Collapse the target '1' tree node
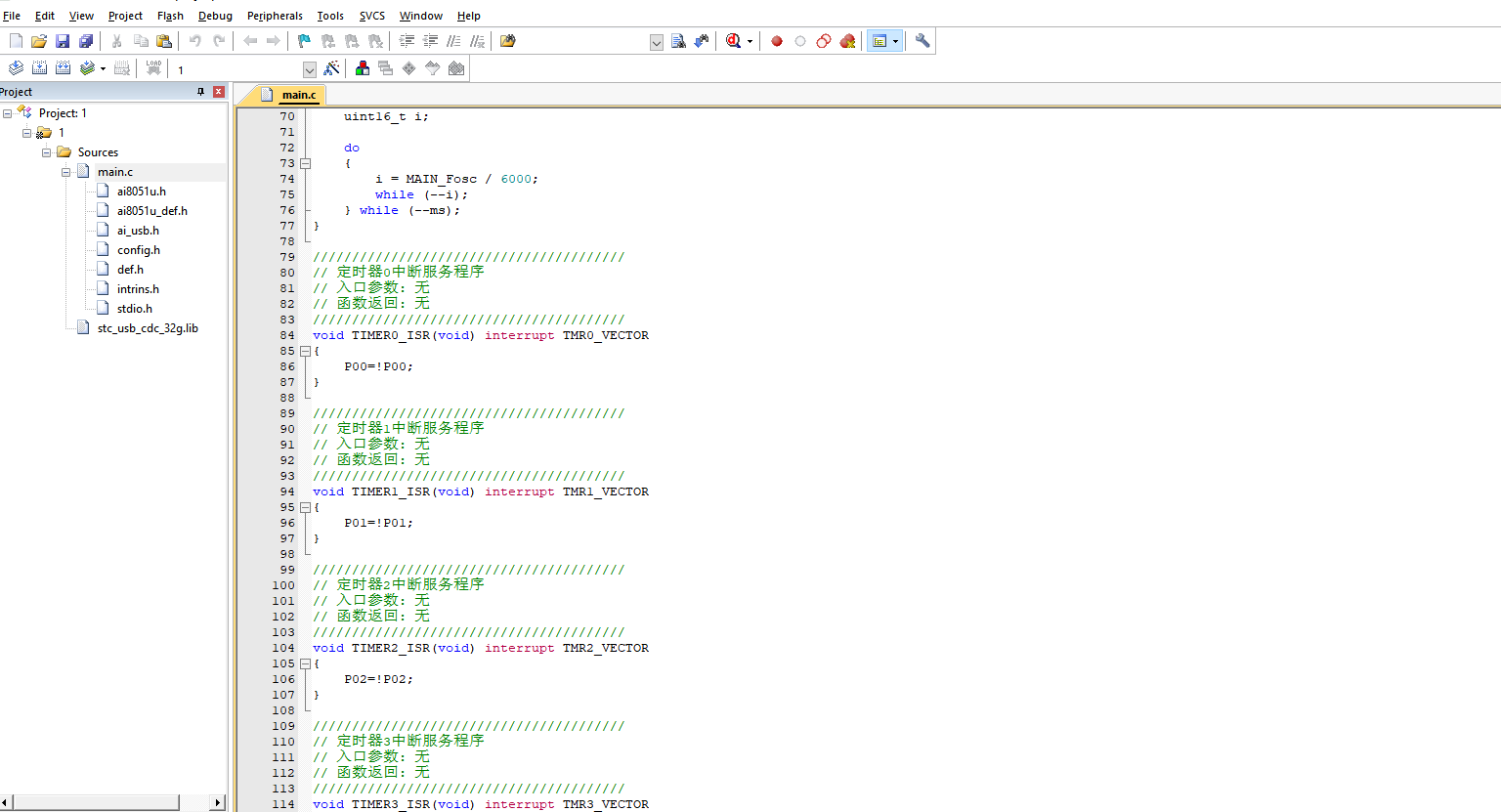Viewport: 1501px width, 812px height. 27,133
